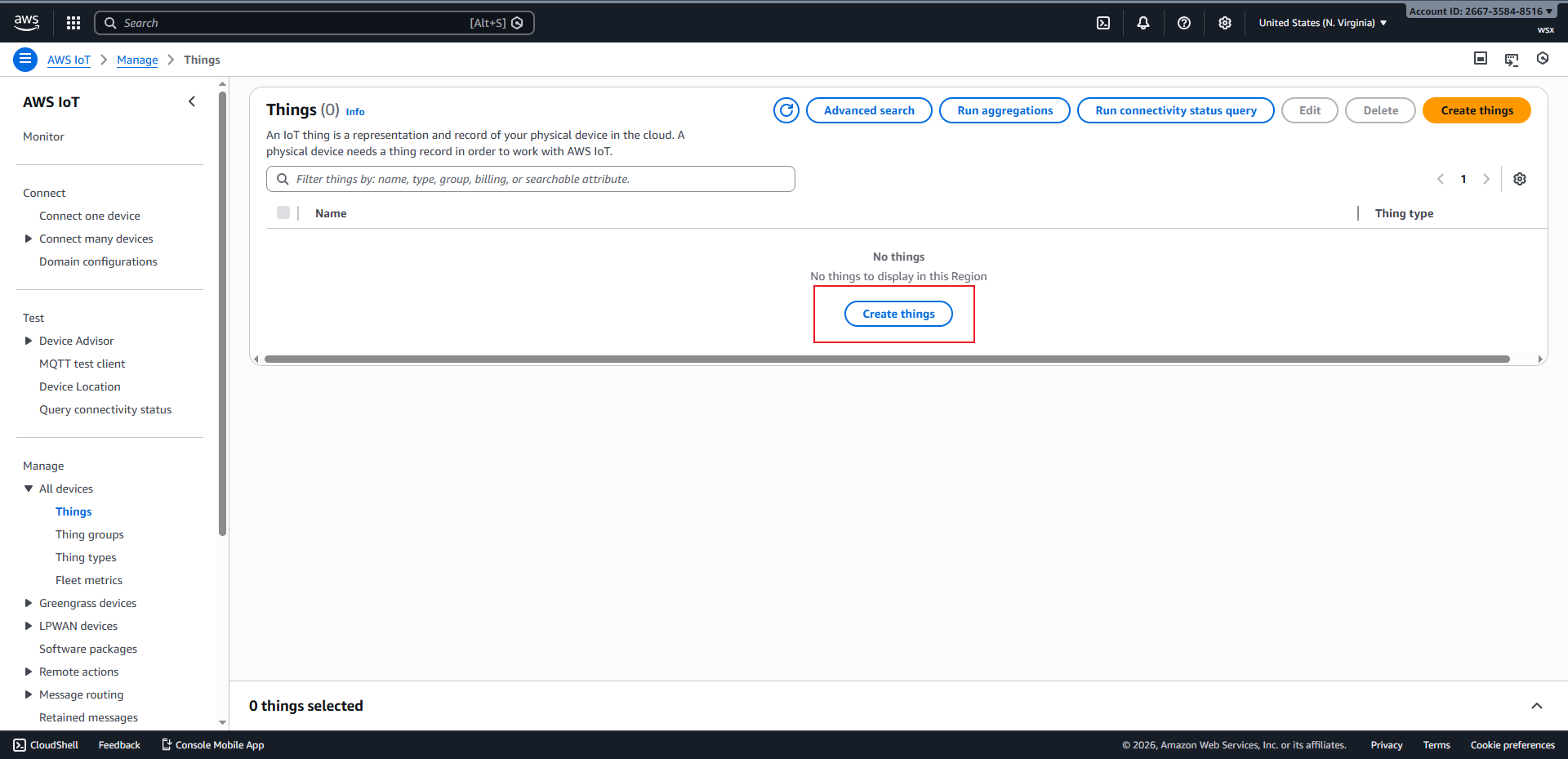This screenshot has width=1568, height=759.
Task: Click the orange Create things button
Action: pyautogui.click(x=1476, y=110)
